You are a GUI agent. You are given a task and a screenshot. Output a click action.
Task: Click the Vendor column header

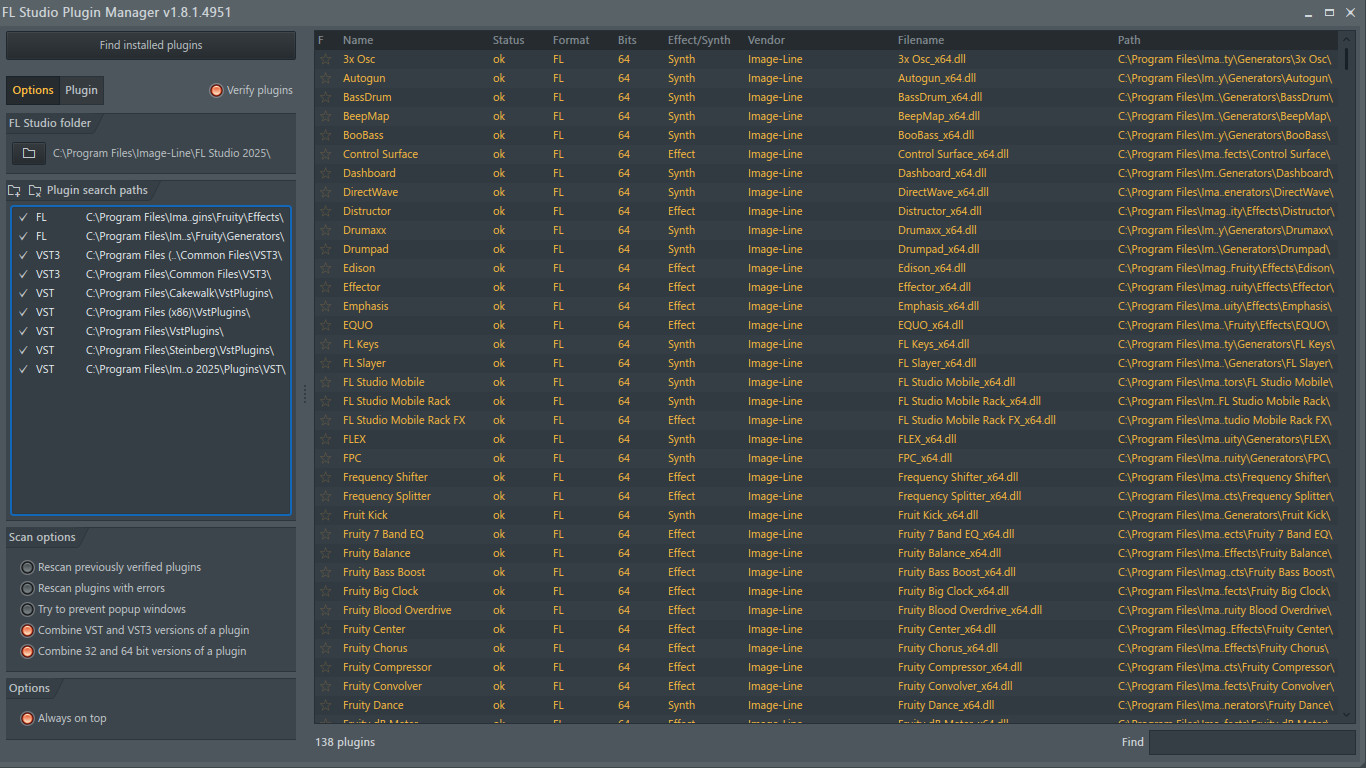pos(766,40)
